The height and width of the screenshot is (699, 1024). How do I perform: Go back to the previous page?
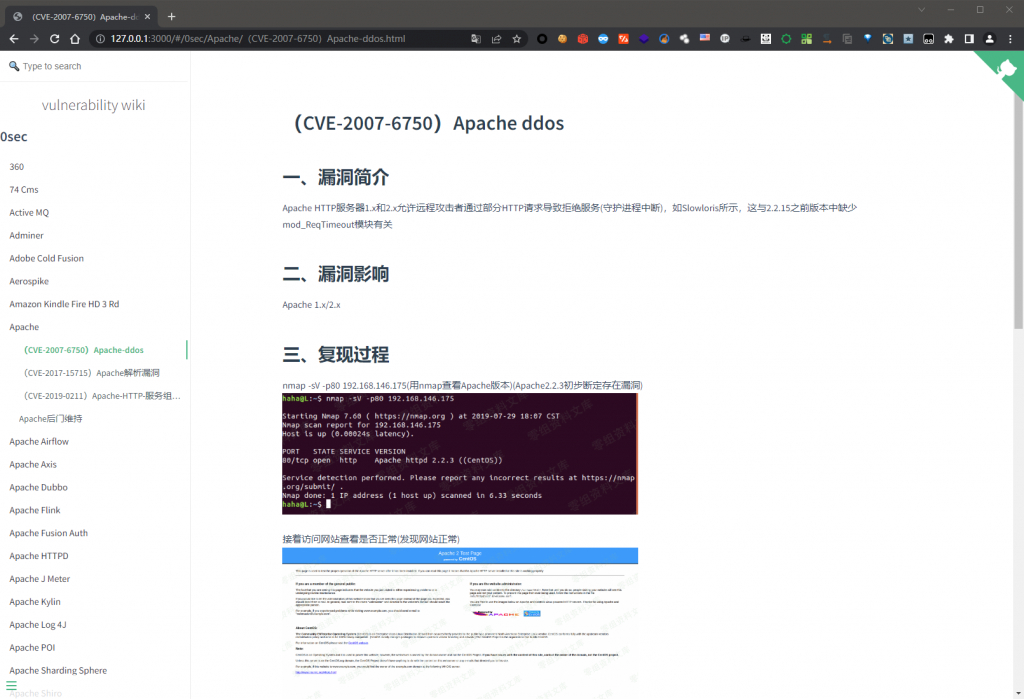(14, 39)
